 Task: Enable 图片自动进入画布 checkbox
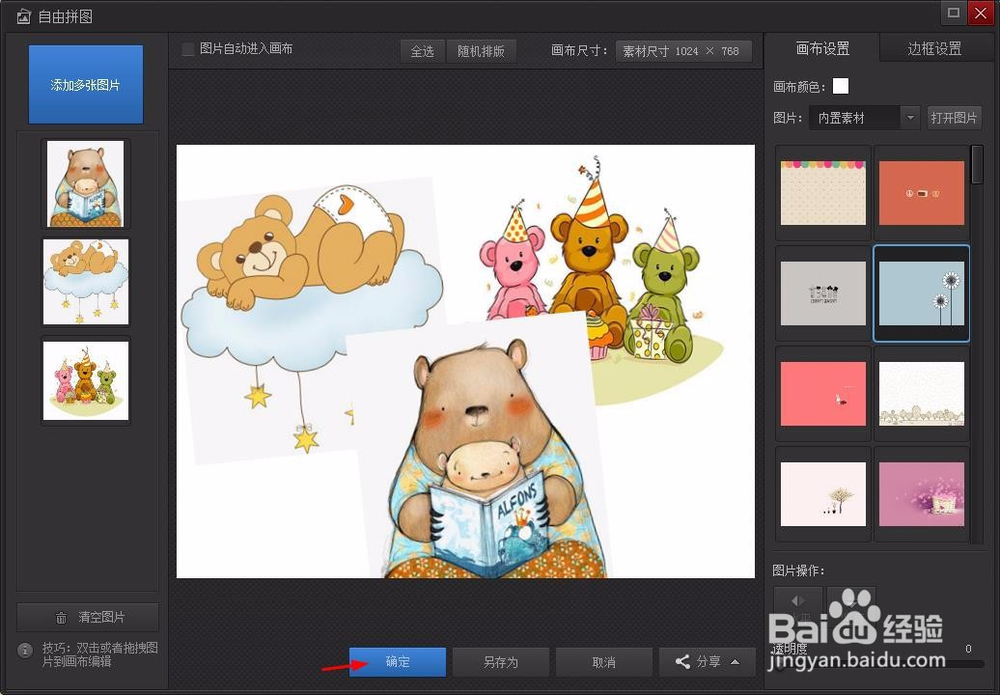pyautogui.click(x=188, y=49)
